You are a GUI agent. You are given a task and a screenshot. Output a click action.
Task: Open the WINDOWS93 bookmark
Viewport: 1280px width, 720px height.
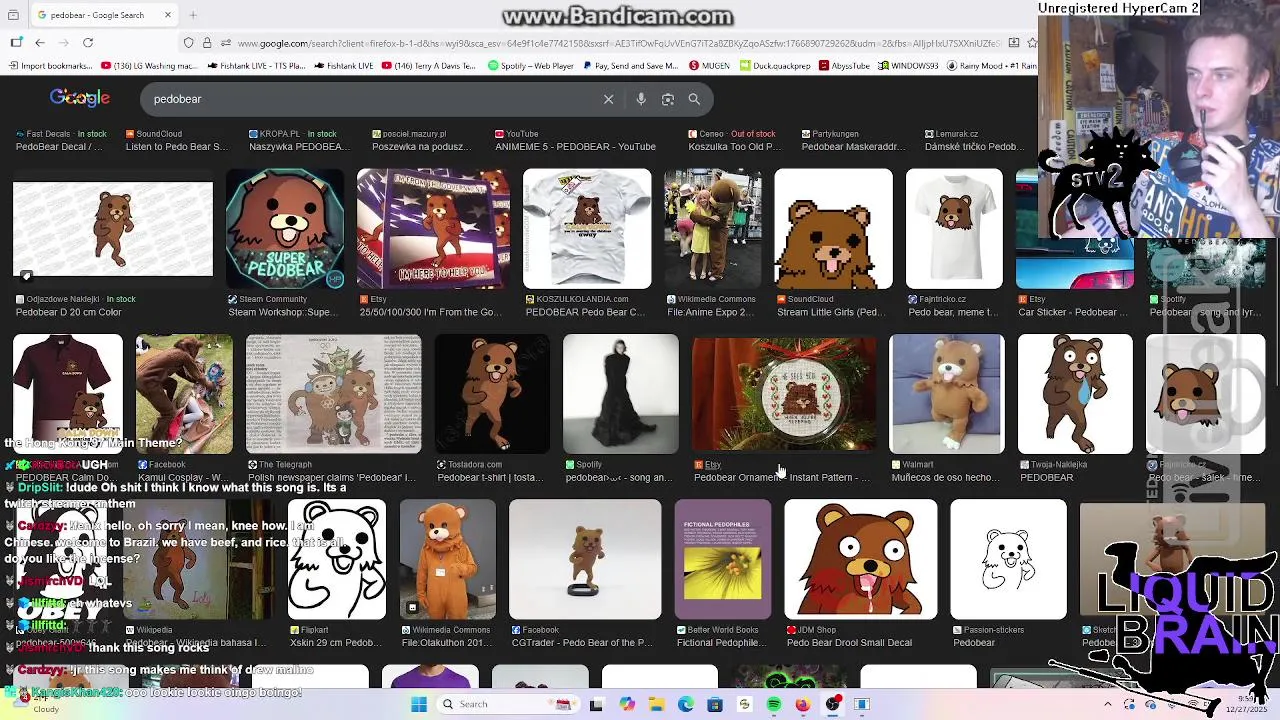(x=909, y=66)
